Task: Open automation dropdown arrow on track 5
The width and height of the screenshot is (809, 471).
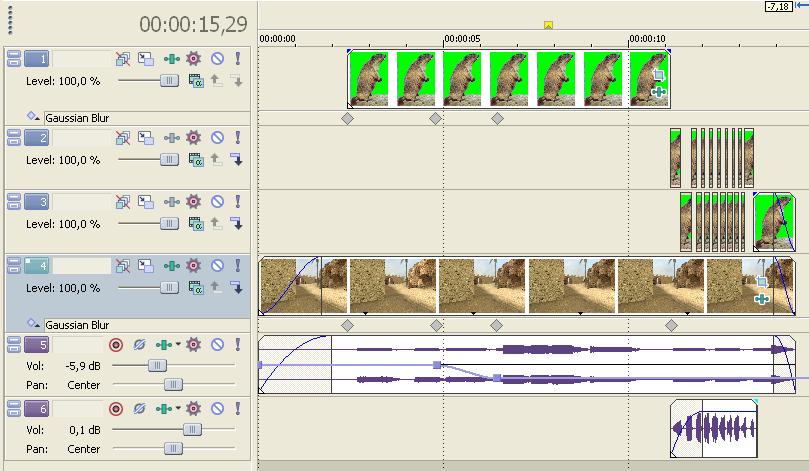Action: (179, 344)
